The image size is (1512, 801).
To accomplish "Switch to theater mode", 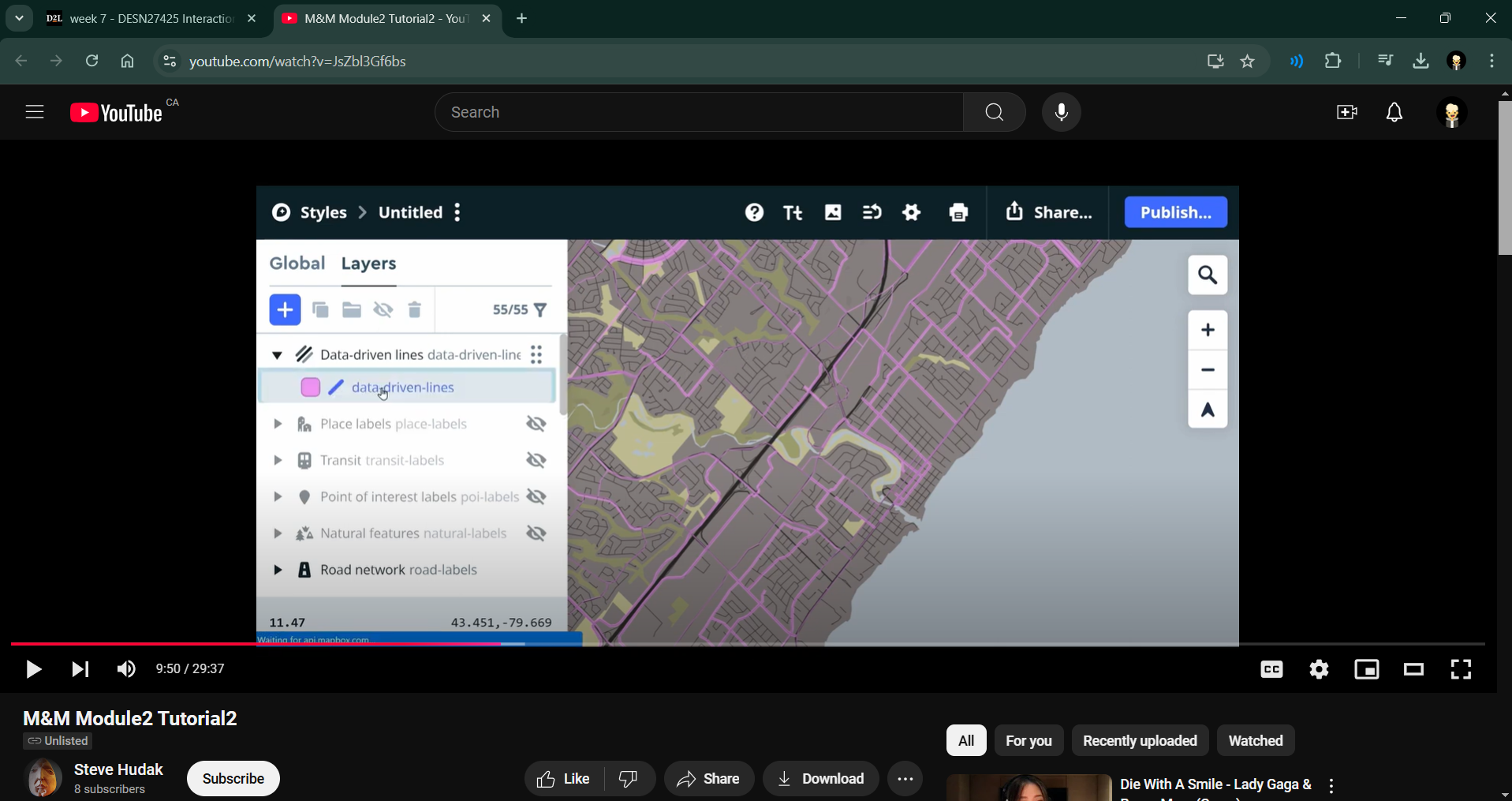I will (1413, 670).
